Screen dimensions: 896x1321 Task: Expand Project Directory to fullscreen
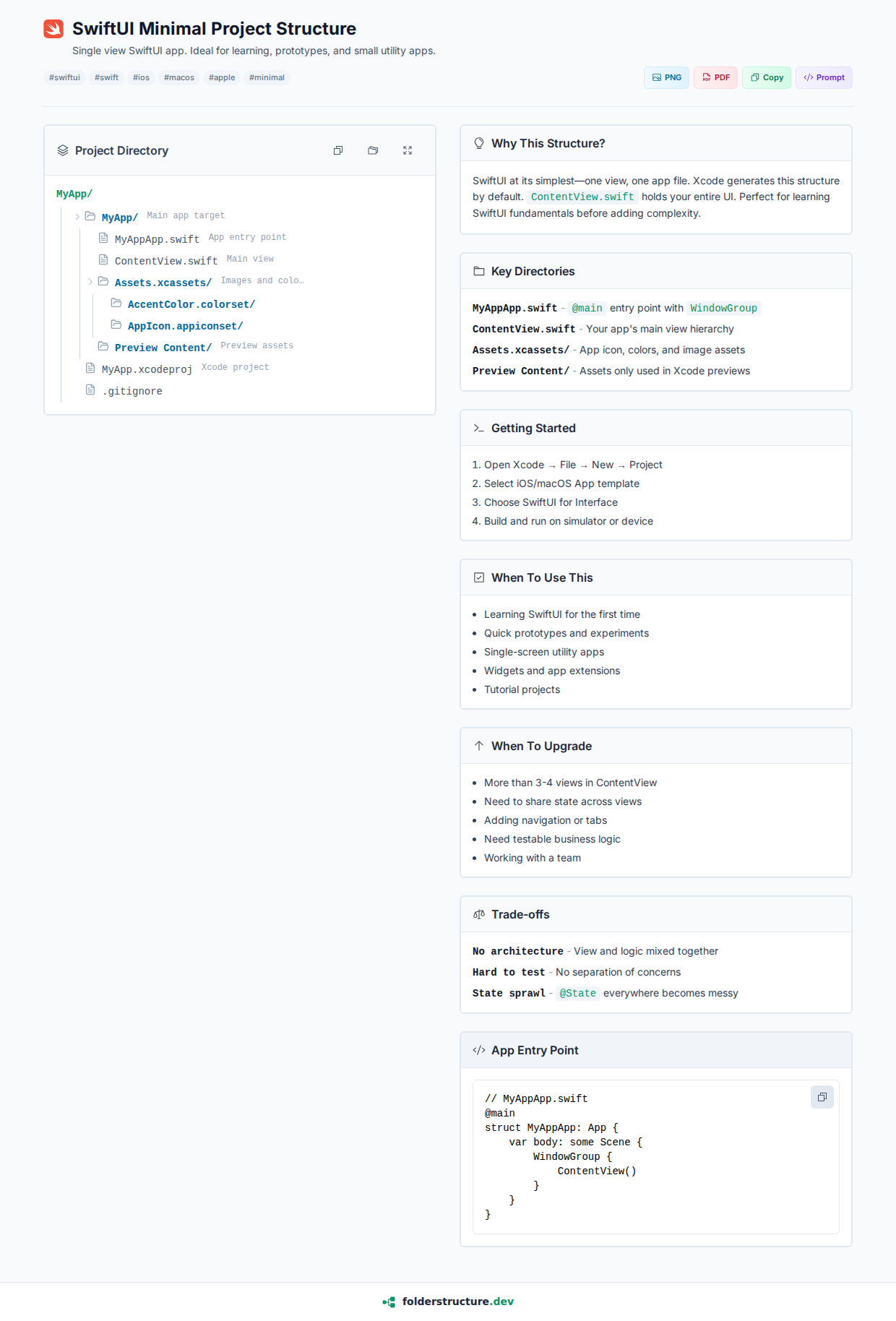408,150
